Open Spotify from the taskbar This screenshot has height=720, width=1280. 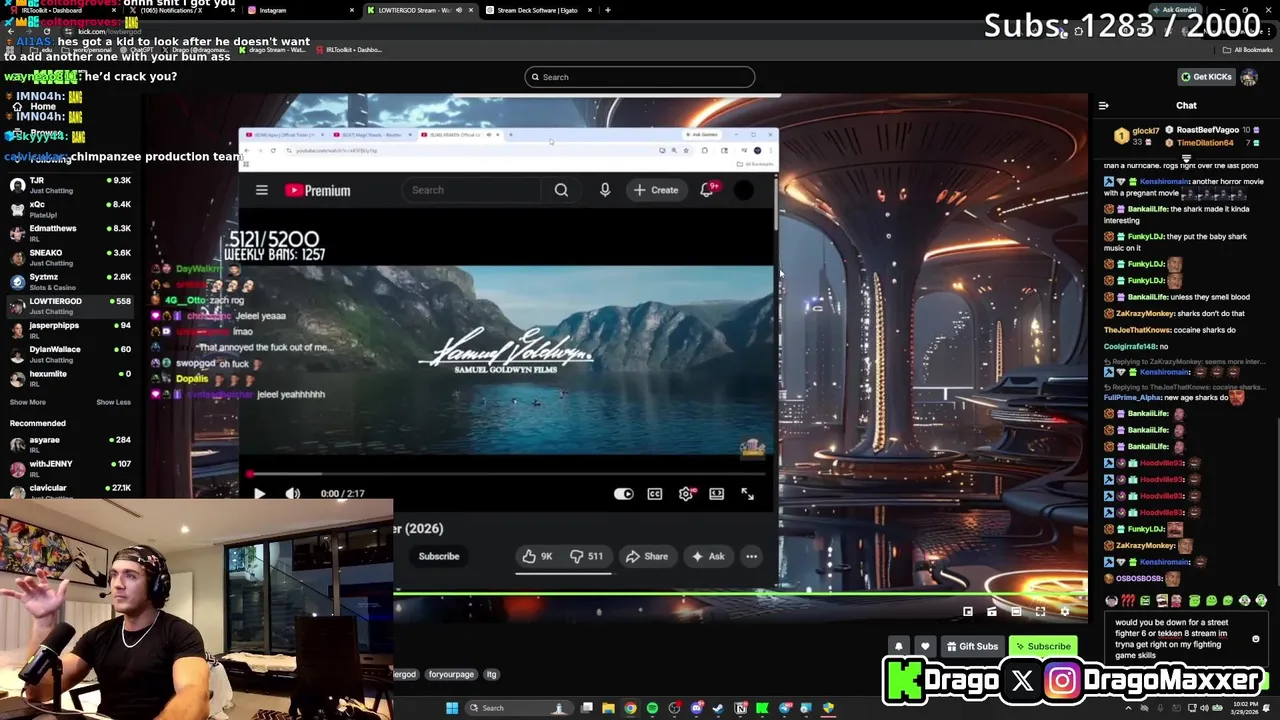[652, 708]
